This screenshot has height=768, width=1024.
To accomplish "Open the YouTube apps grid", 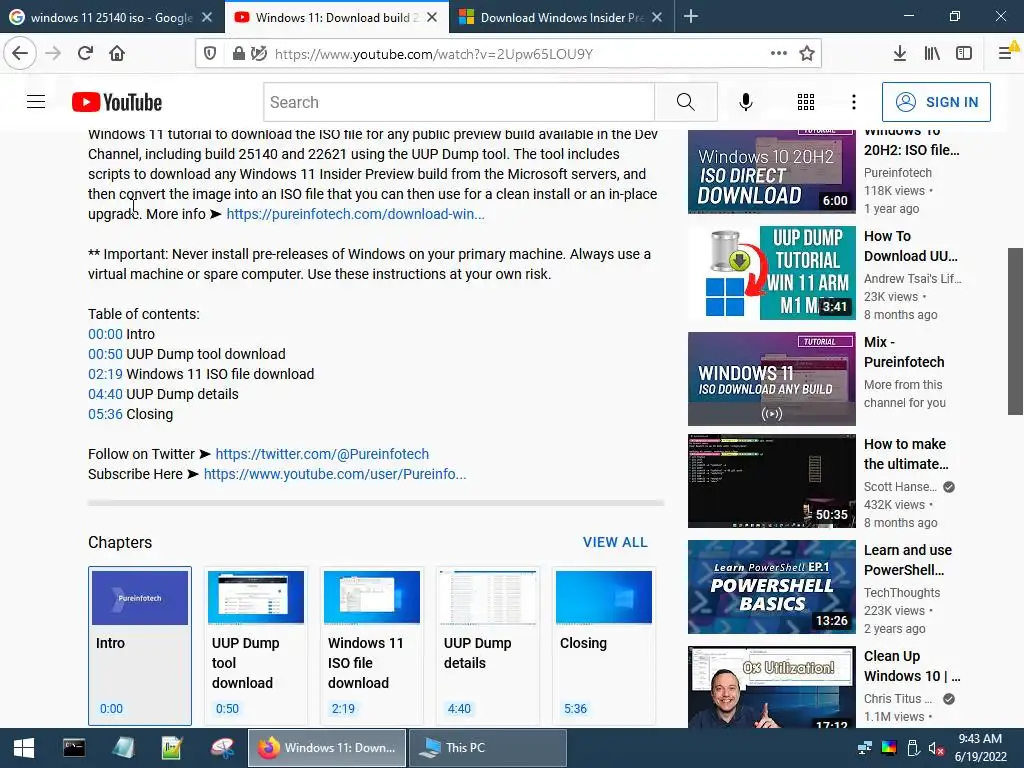I will click(x=806, y=102).
